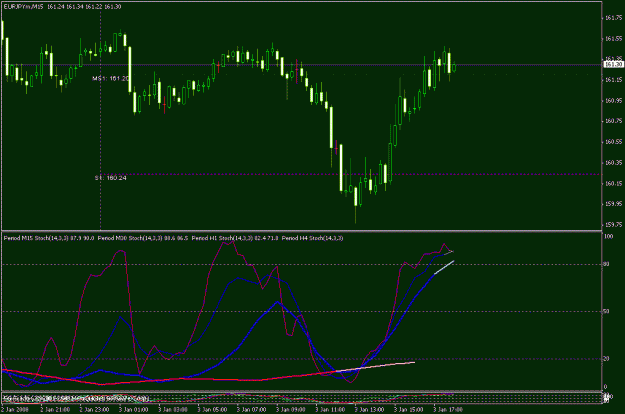Screen dimensions: 625x414
Task: Click the 3 Jan 11:00 time label
Action: (330, 410)
